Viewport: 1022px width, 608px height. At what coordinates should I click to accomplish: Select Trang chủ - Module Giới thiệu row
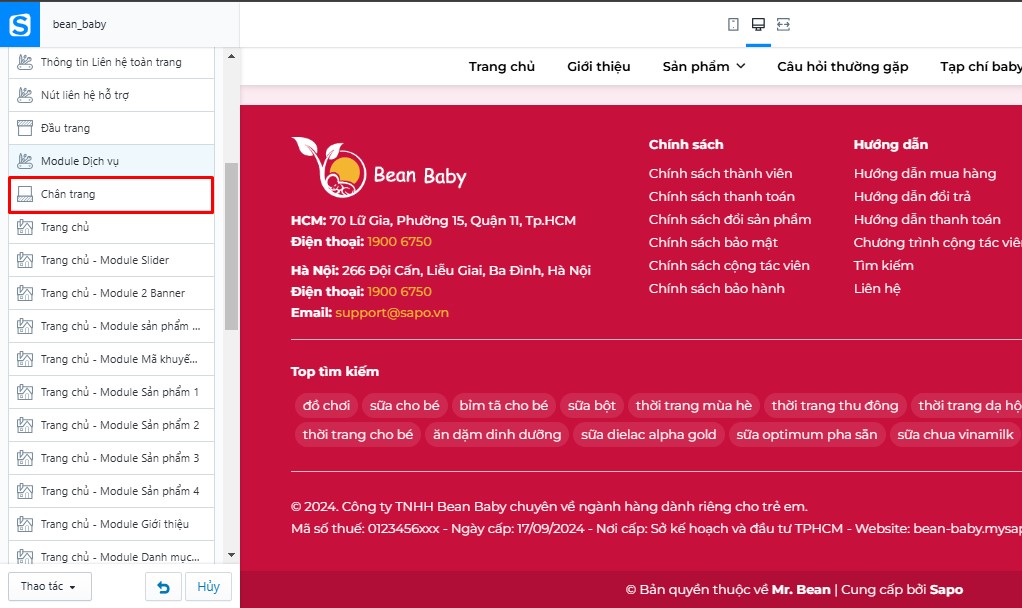(x=111, y=524)
